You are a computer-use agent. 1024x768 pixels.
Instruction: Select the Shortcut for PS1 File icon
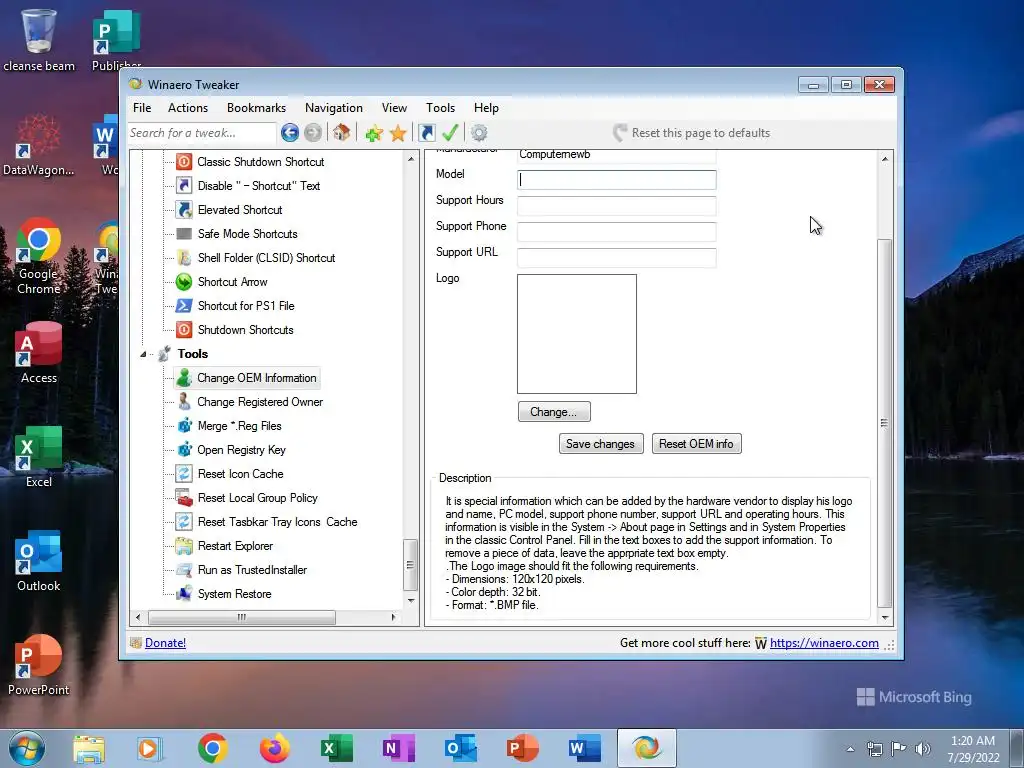click(x=184, y=306)
